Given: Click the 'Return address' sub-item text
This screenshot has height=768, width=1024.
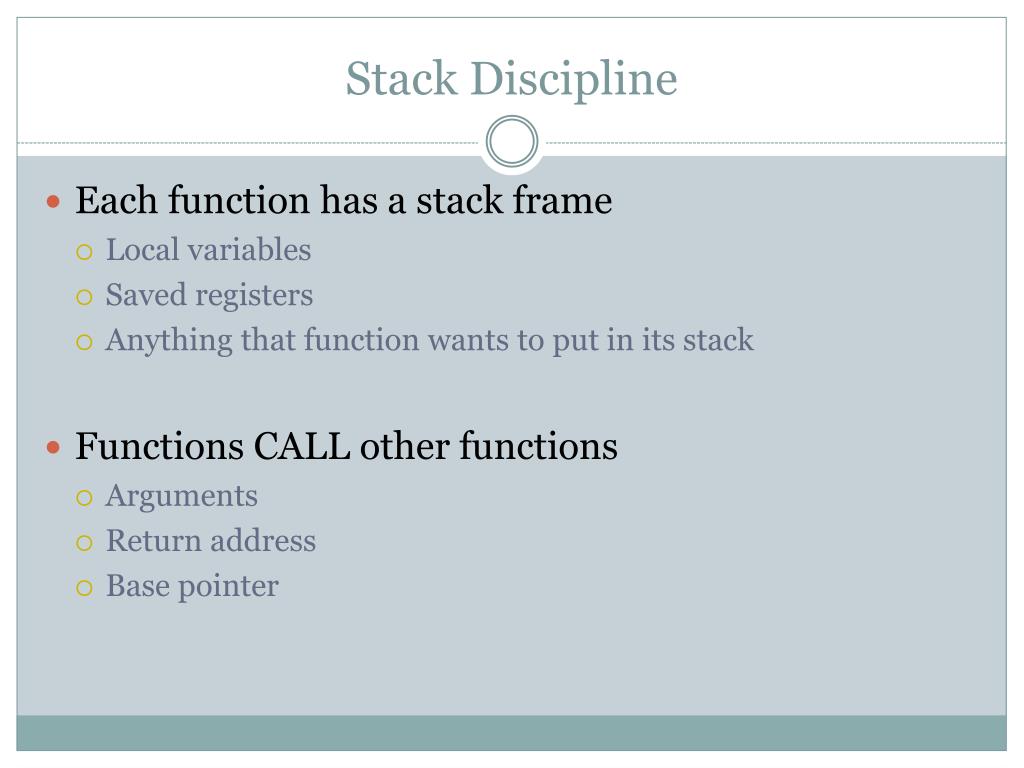Looking at the screenshot, I should pos(211,541).
